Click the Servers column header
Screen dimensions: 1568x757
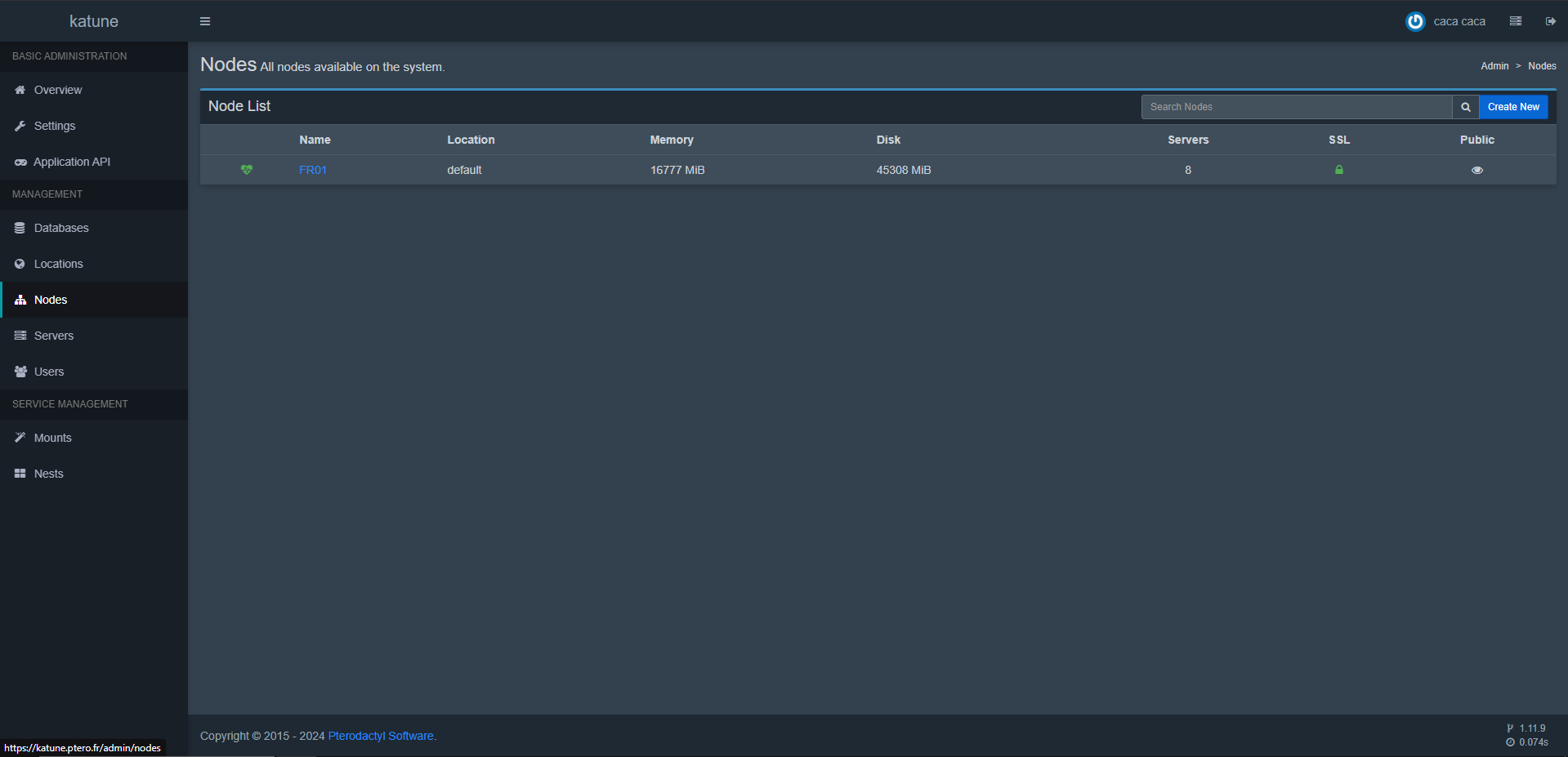(1188, 140)
